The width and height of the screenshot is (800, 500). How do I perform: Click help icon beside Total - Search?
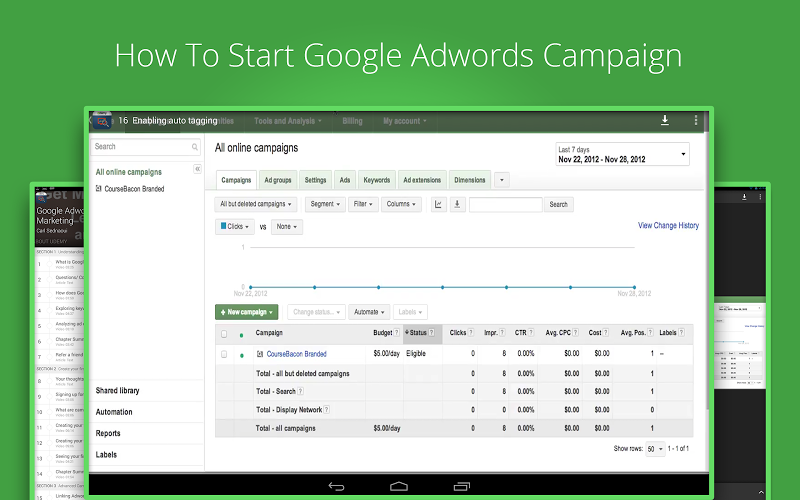click(x=301, y=391)
